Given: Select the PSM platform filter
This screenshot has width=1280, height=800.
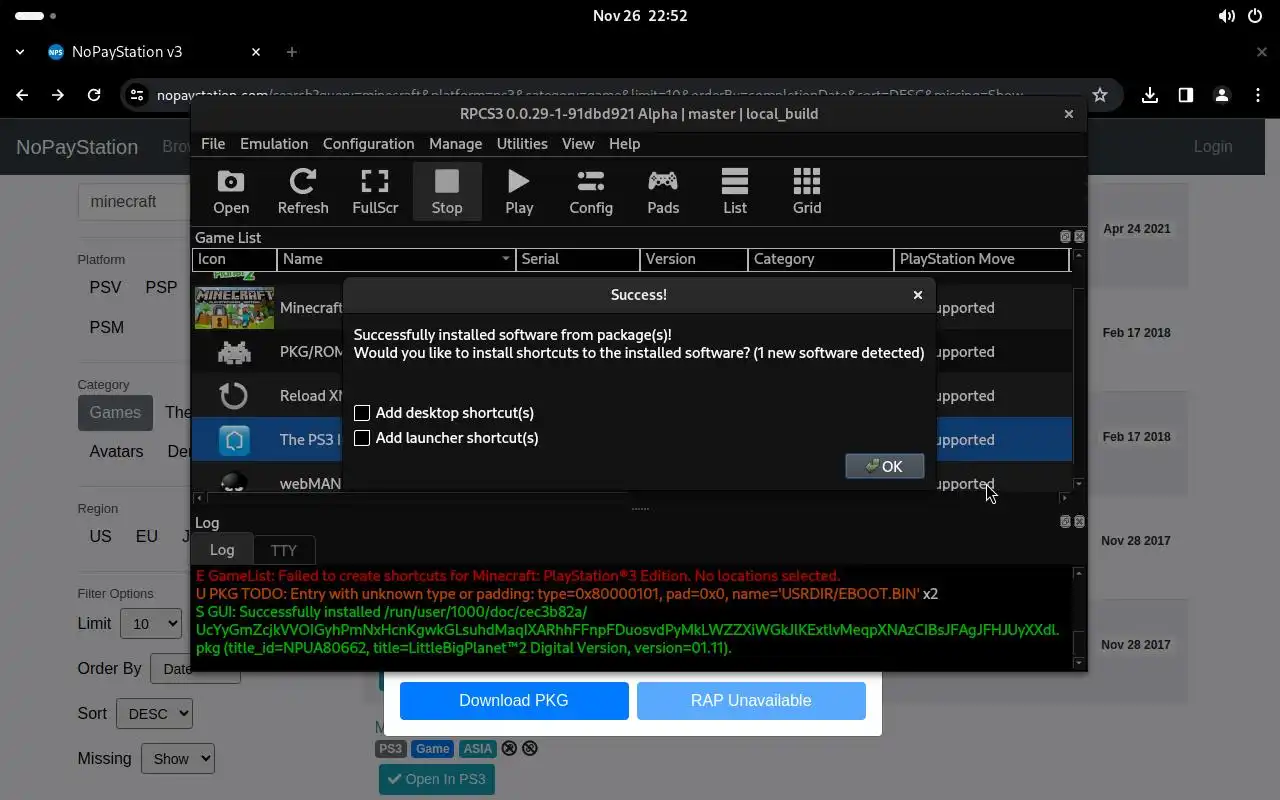Looking at the screenshot, I should (107, 327).
